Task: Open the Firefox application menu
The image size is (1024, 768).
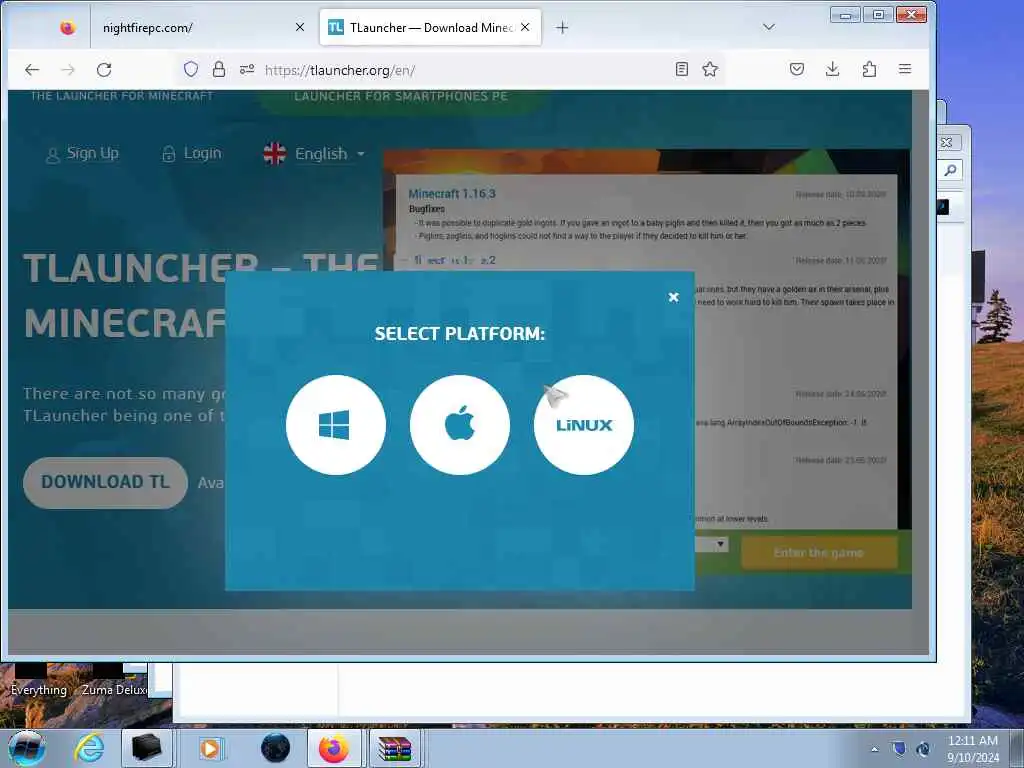Action: (904, 69)
